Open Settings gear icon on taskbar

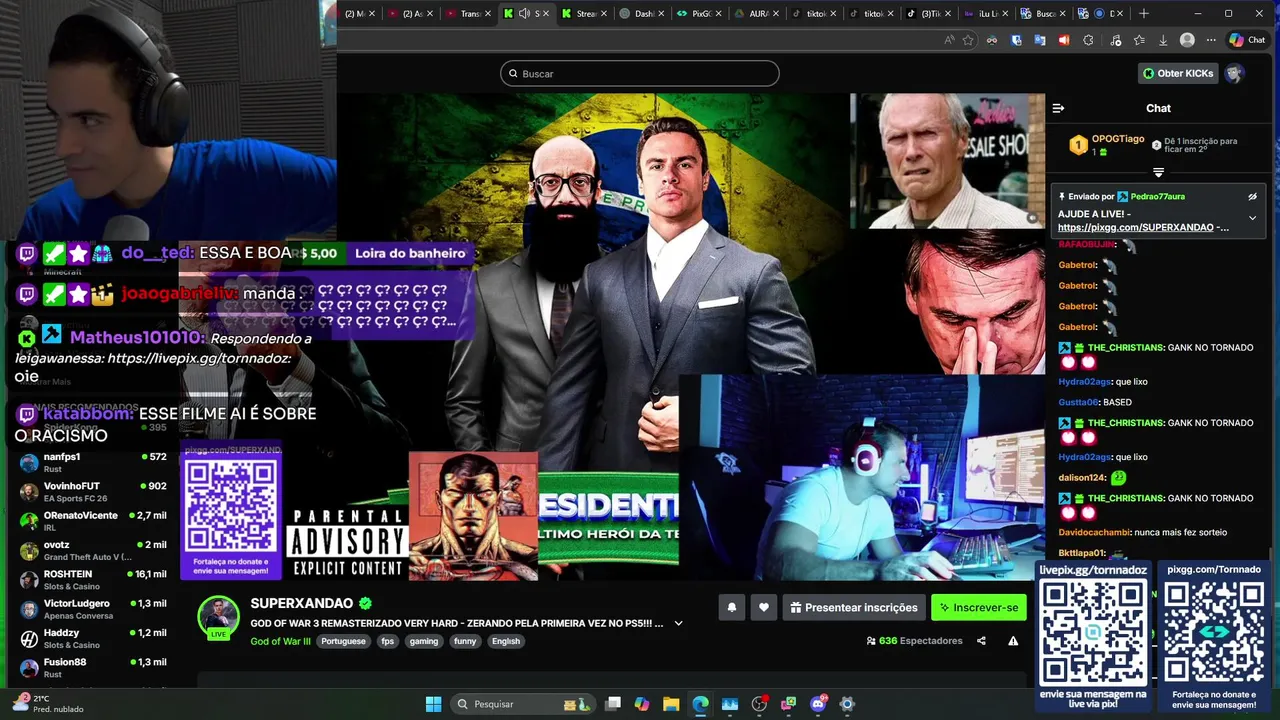coord(847,704)
